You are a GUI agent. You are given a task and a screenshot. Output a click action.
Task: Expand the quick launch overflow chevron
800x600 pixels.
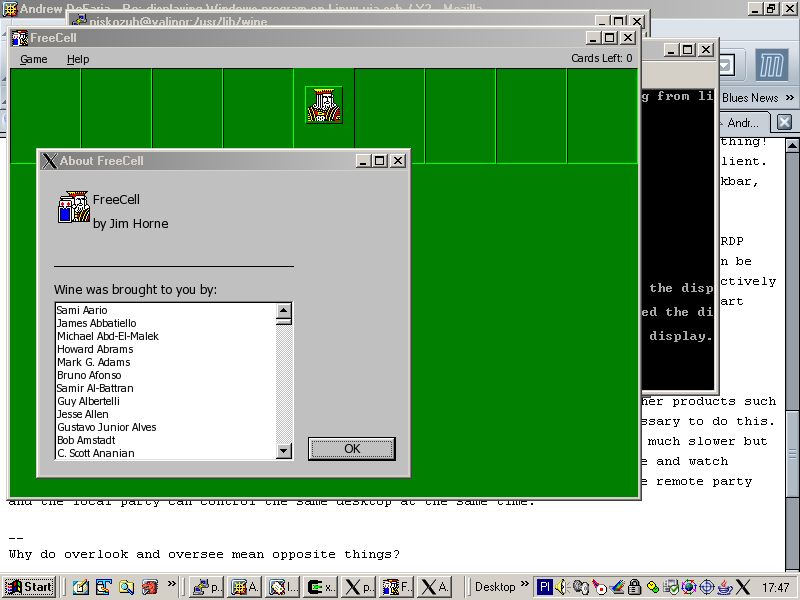coord(171,584)
